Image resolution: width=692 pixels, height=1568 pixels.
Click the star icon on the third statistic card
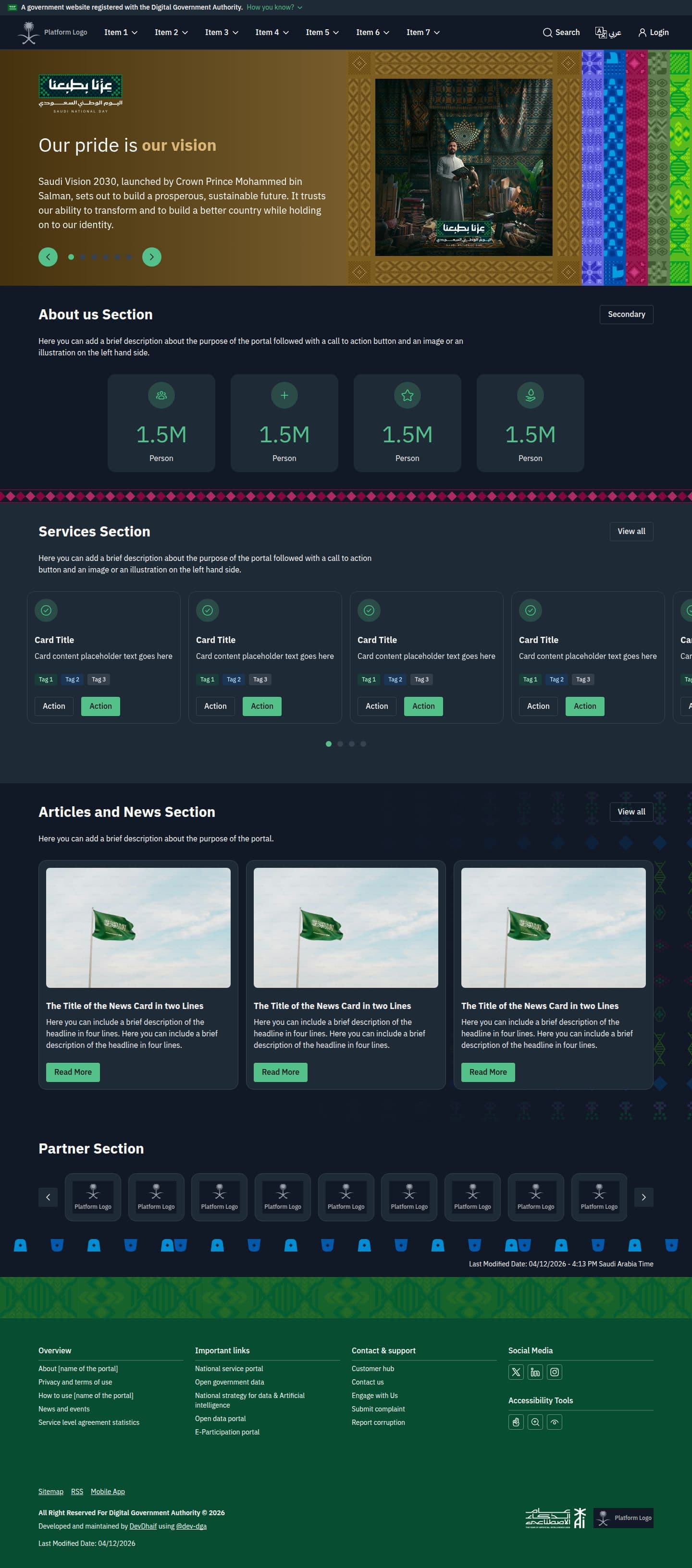click(408, 396)
